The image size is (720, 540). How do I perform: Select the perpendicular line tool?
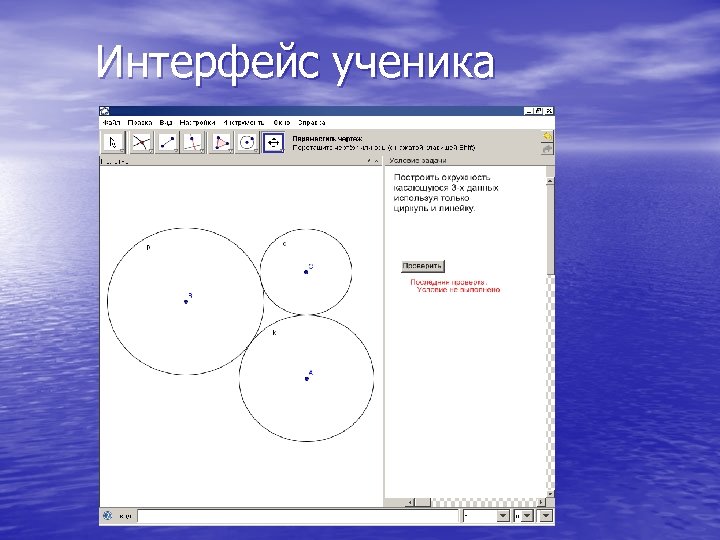(193, 142)
